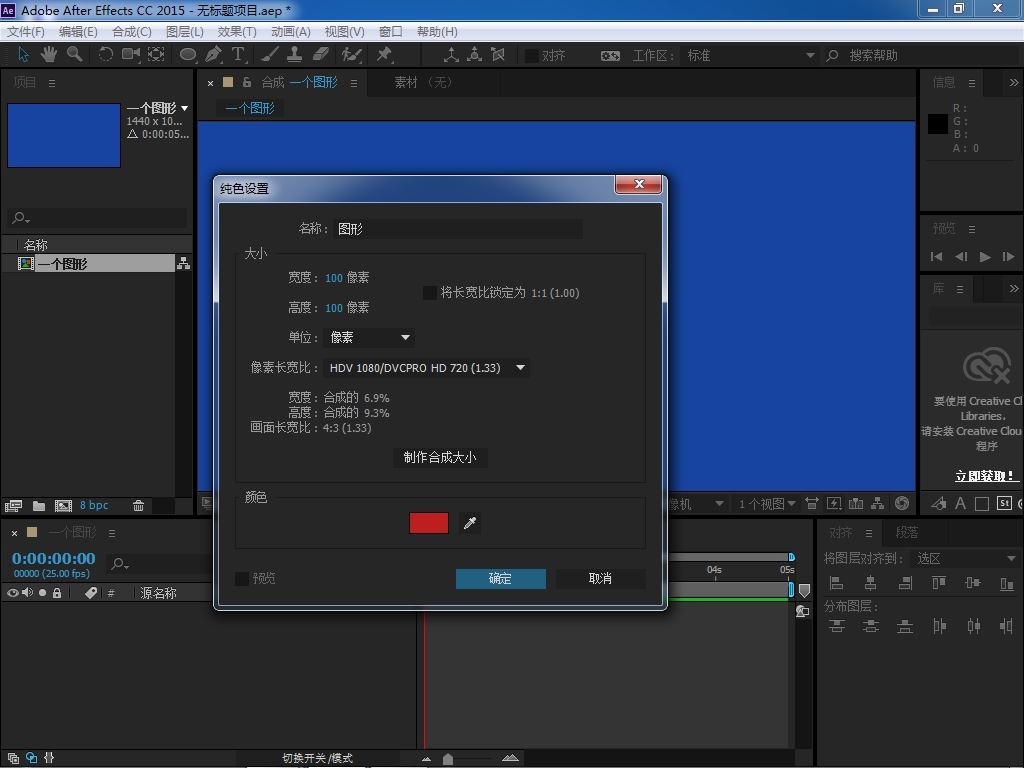Click 确定 to confirm solid settings
The height and width of the screenshot is (768, 1024).
tap(501, 579)
